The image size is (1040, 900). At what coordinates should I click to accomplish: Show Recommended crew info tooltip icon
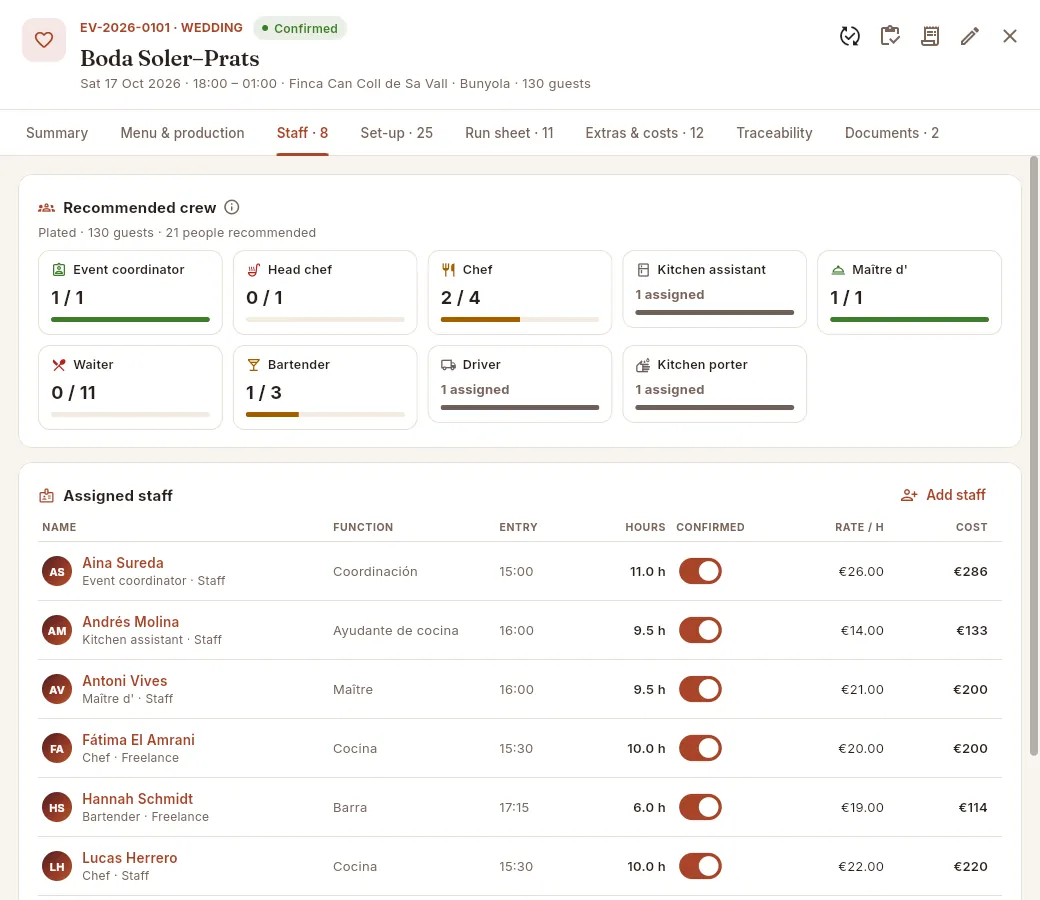231,207
